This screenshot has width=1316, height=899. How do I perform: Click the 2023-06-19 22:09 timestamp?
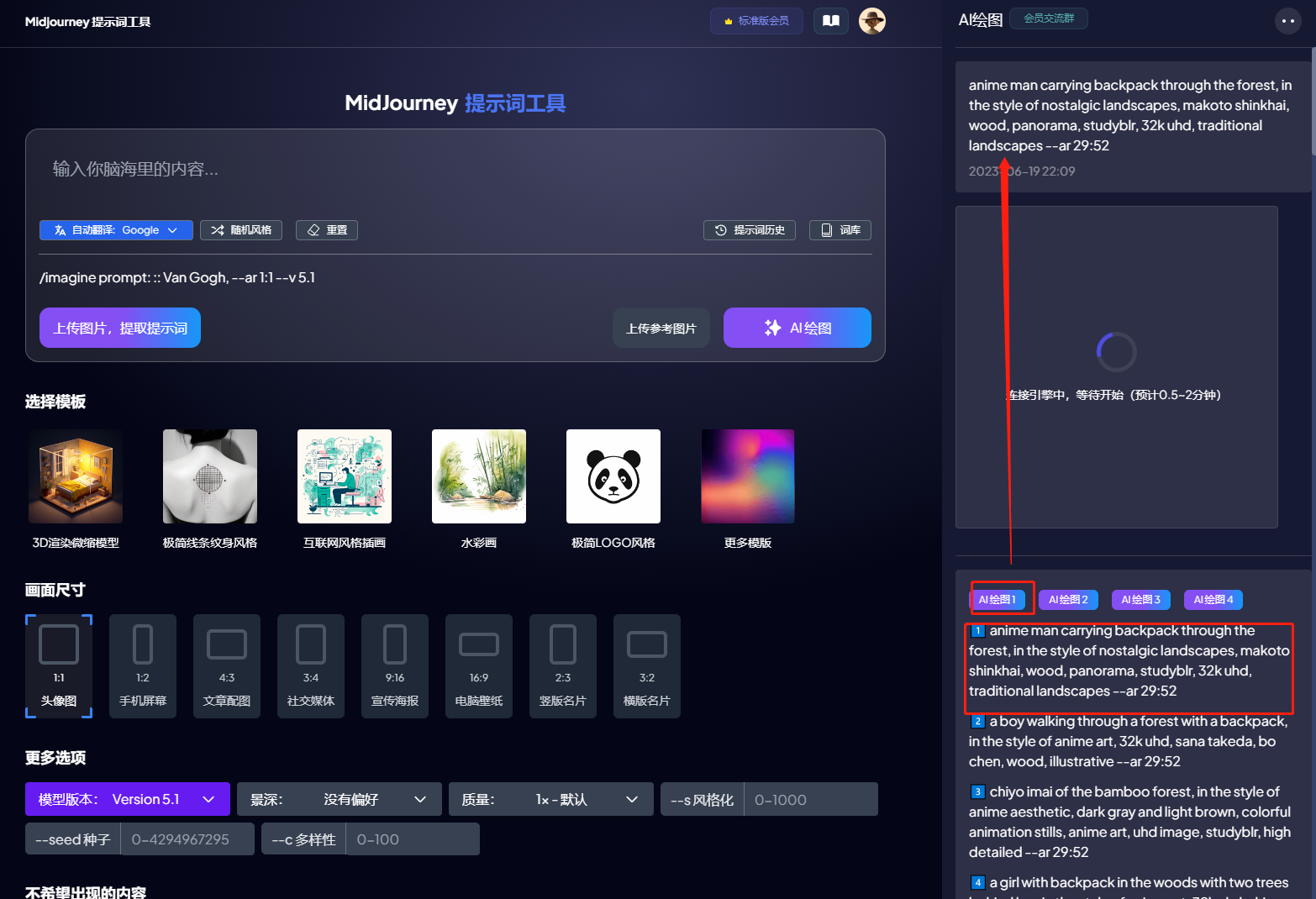pos(1022,171)
